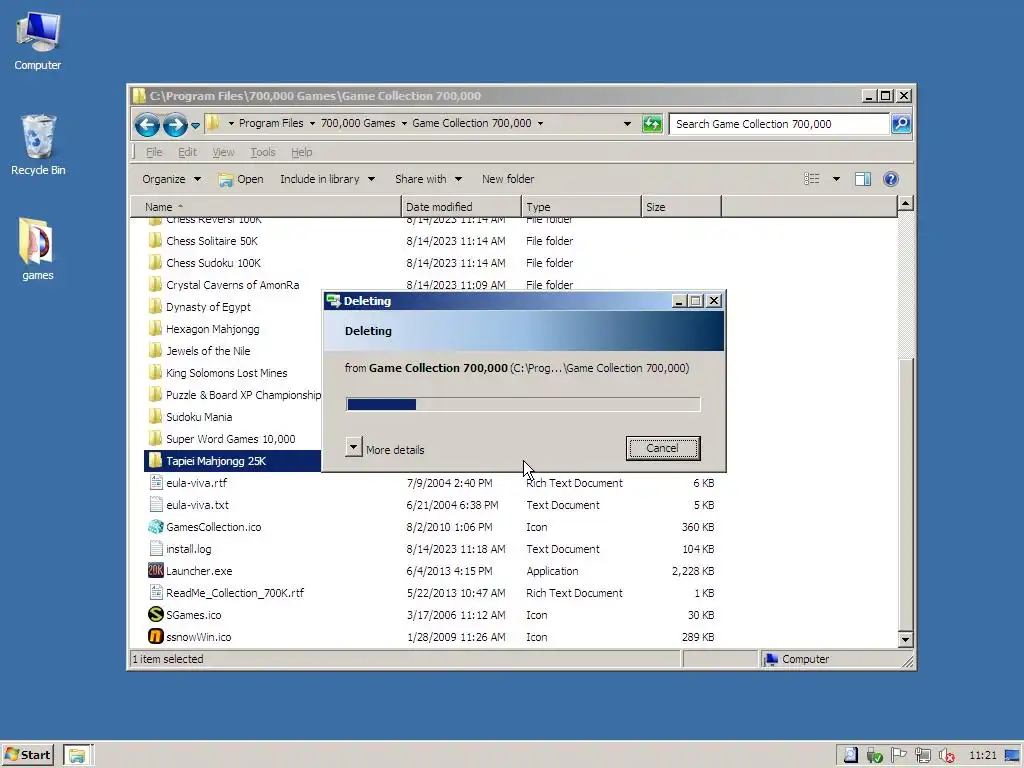Viewport: 1024px width, 768px height.
Task: Click the Explorer taskbar button
Action: [78, 755]
